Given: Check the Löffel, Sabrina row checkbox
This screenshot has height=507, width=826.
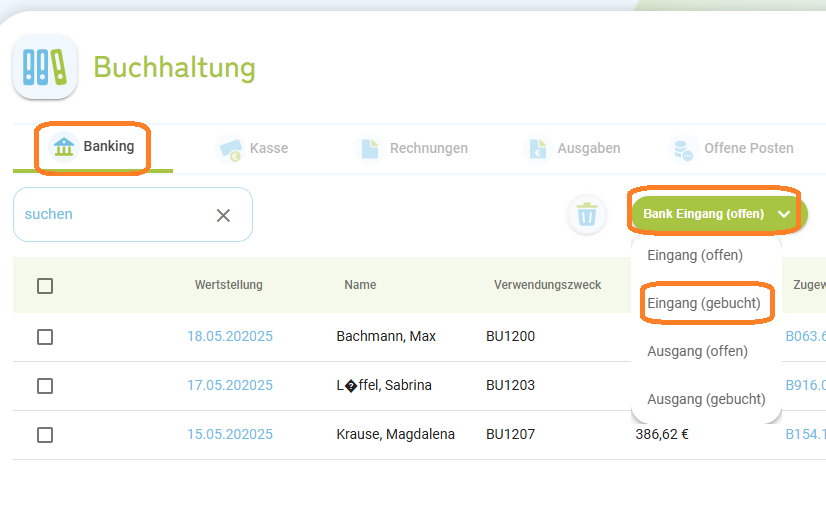Looking at the screenshot, I should click(45, 386).
